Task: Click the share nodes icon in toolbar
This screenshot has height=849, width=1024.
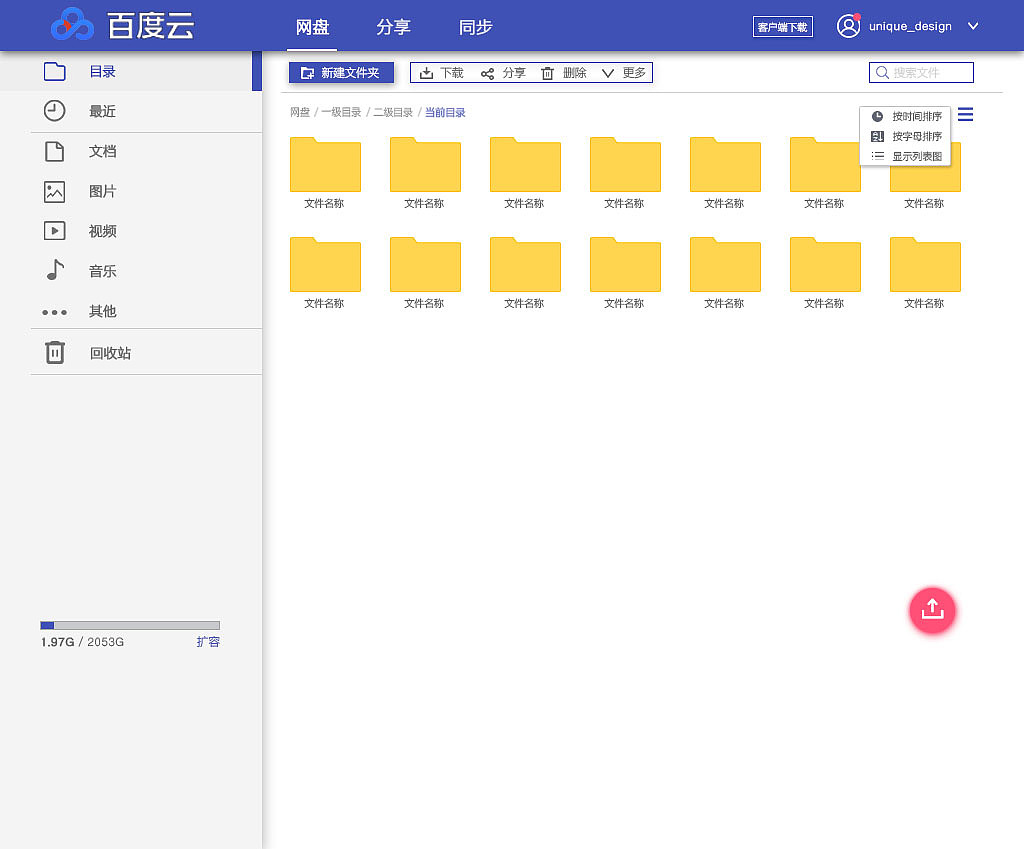Action: [487, 74]
